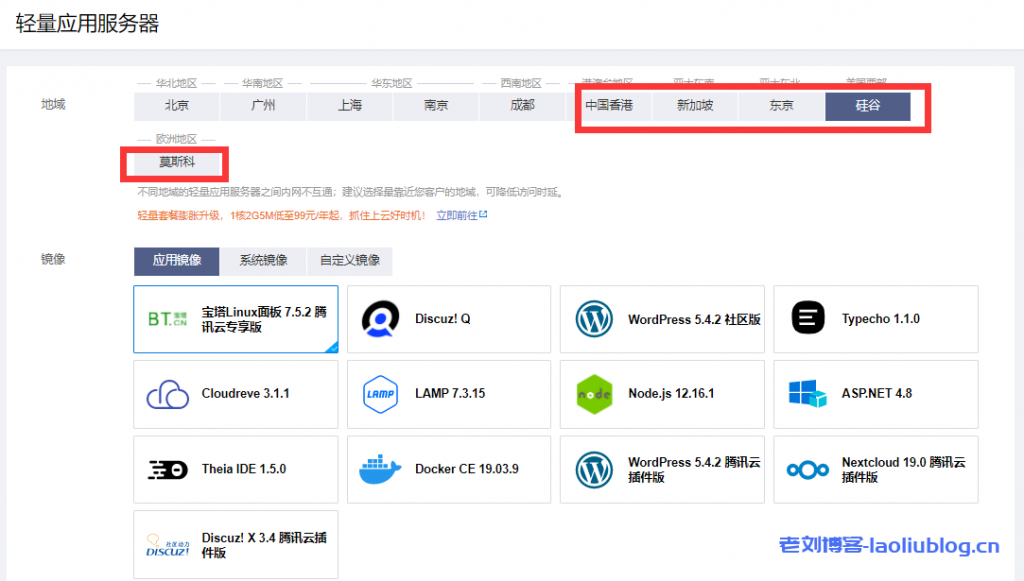Select the 新加坡 region button
Image resolution: width=1024 pixels, height=581 pixels.
coord(695,106)
